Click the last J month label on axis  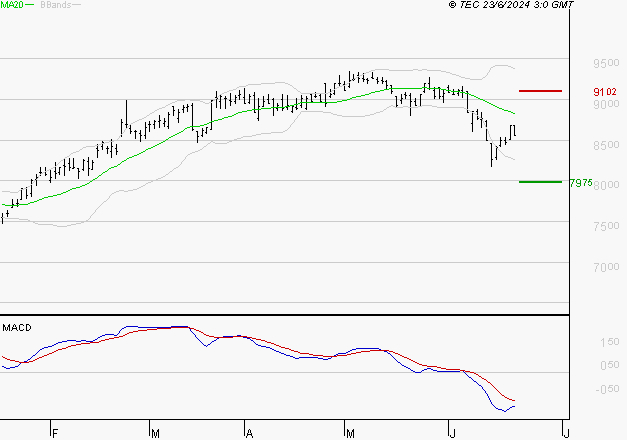[566, 434]
